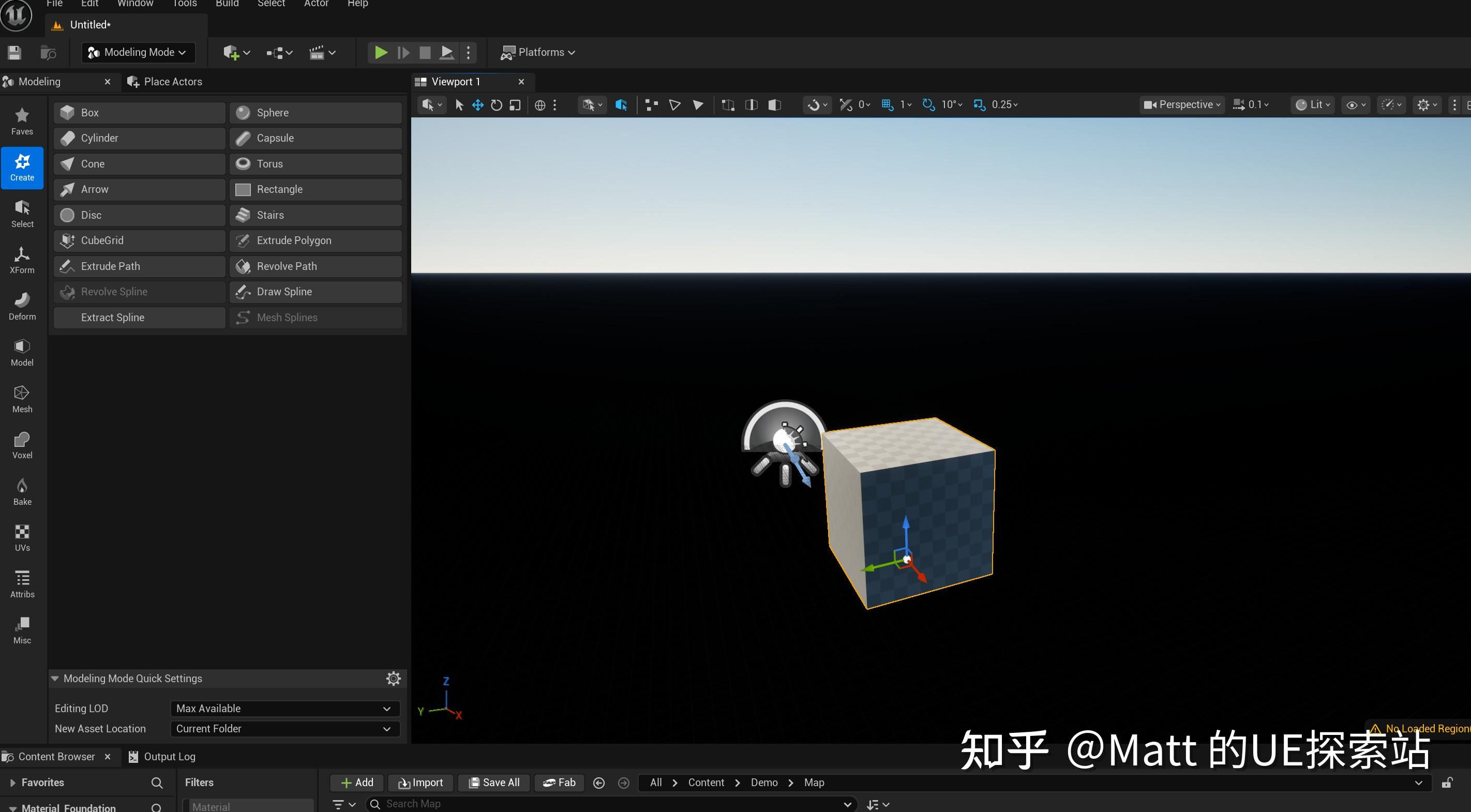Switch to the Deform tool category
The image size is (1471, 812).
[22, 306]
